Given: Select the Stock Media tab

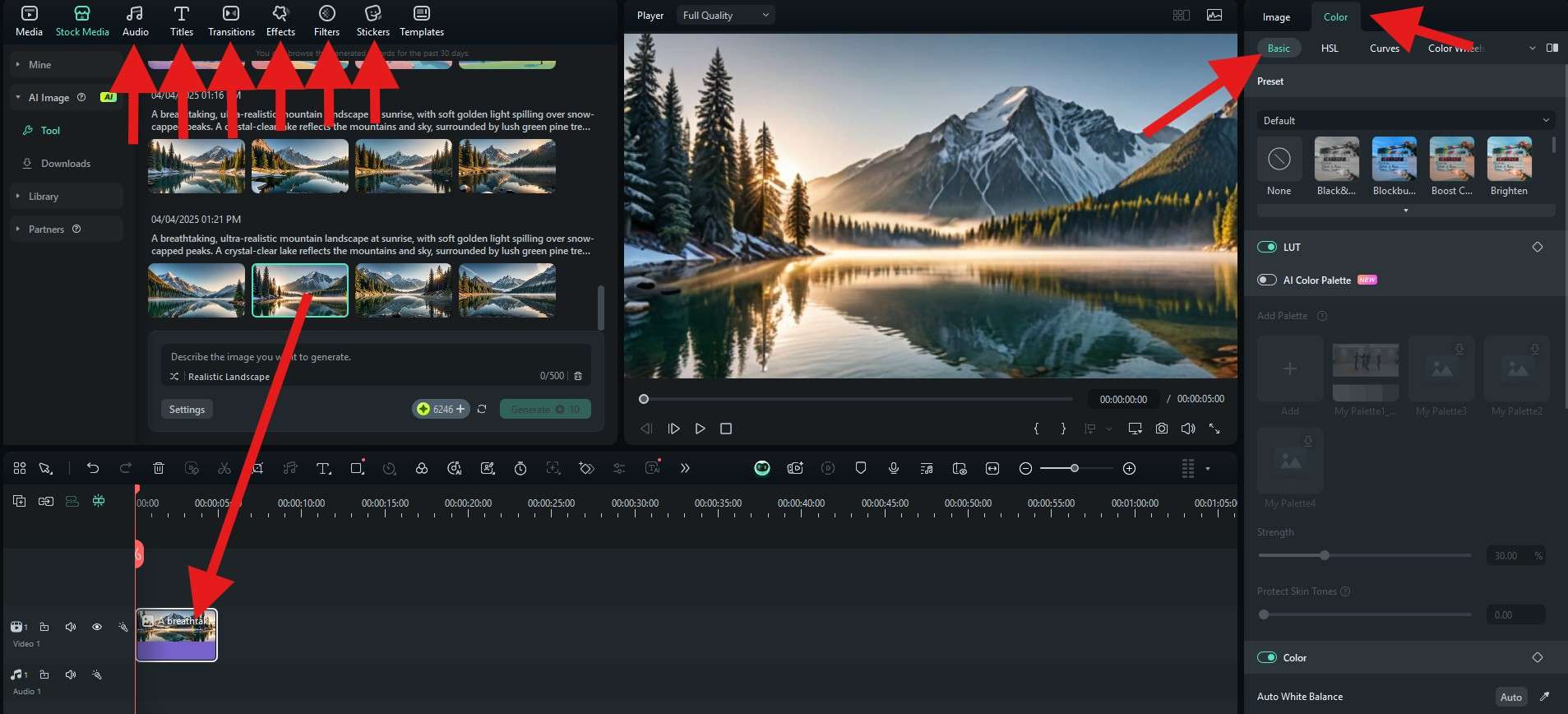Looking at the screenshot, I should (x=82, y=21).
